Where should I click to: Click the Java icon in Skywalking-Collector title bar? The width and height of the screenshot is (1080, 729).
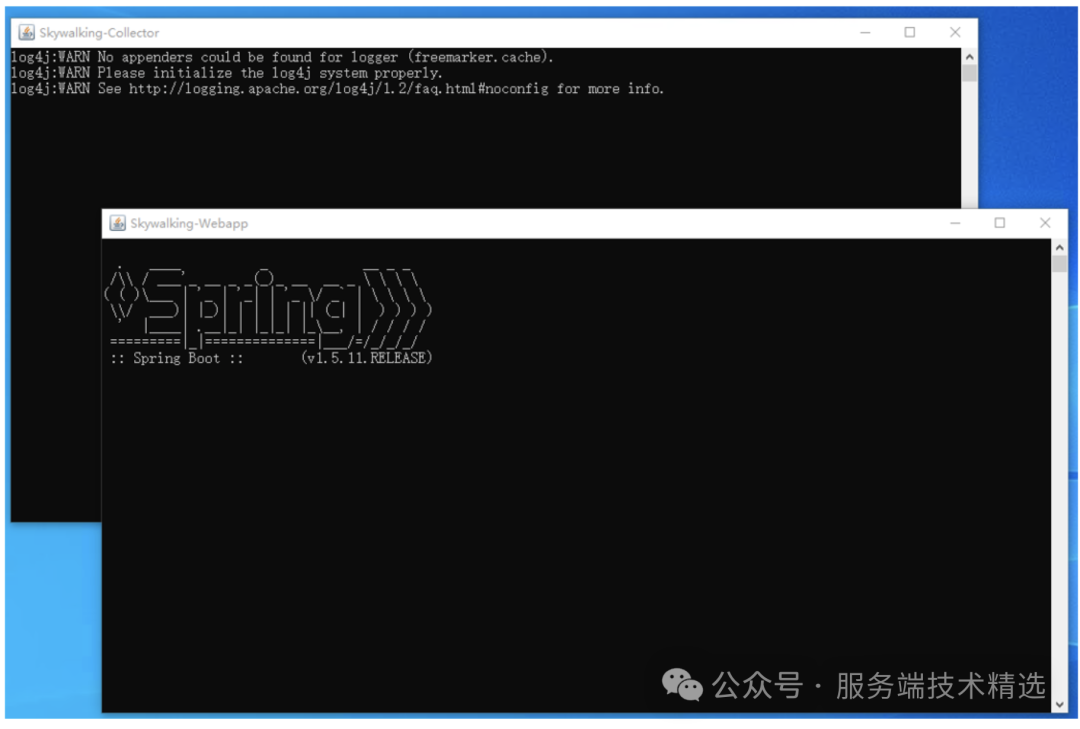click(x=27, y=32)
